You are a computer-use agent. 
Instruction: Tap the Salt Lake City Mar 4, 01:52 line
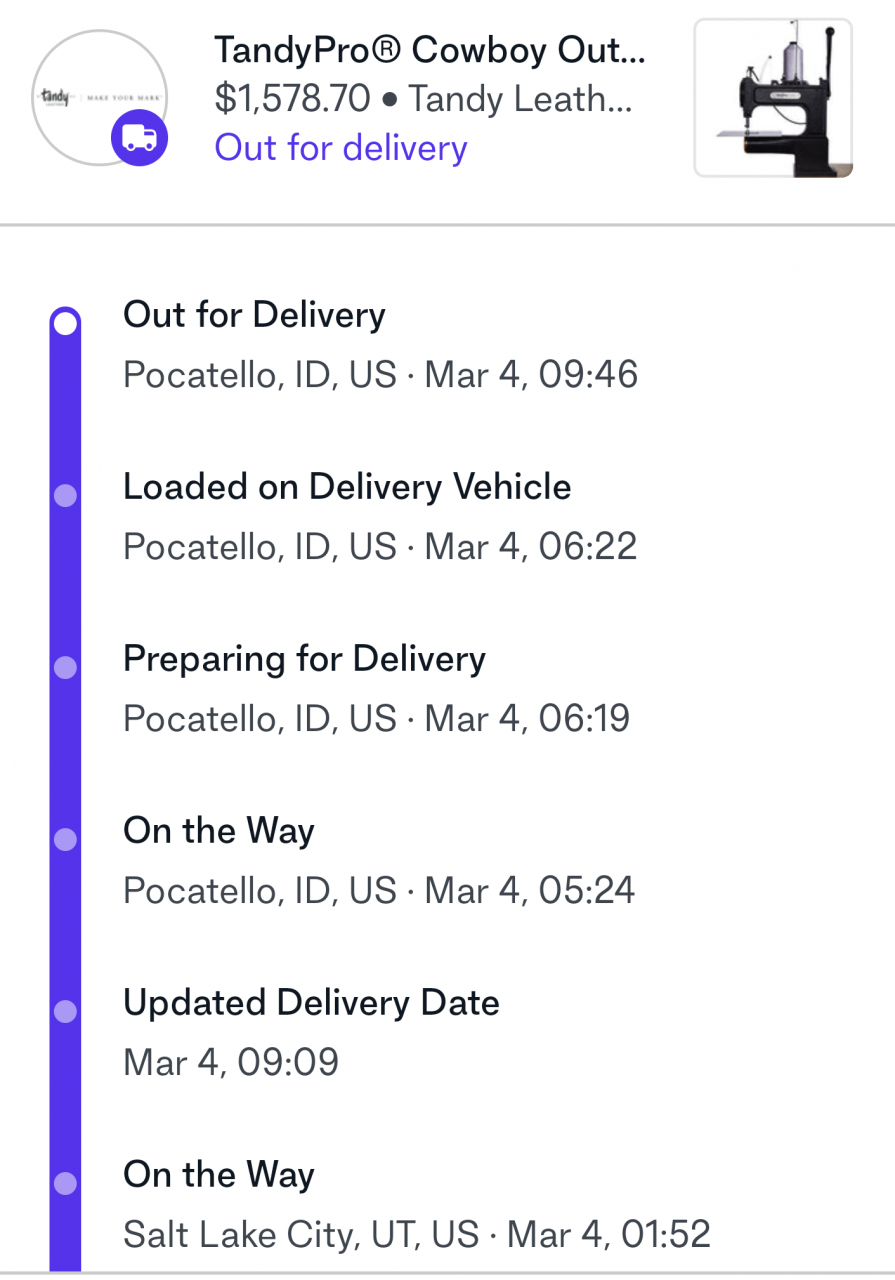(x=417, y=1235)
